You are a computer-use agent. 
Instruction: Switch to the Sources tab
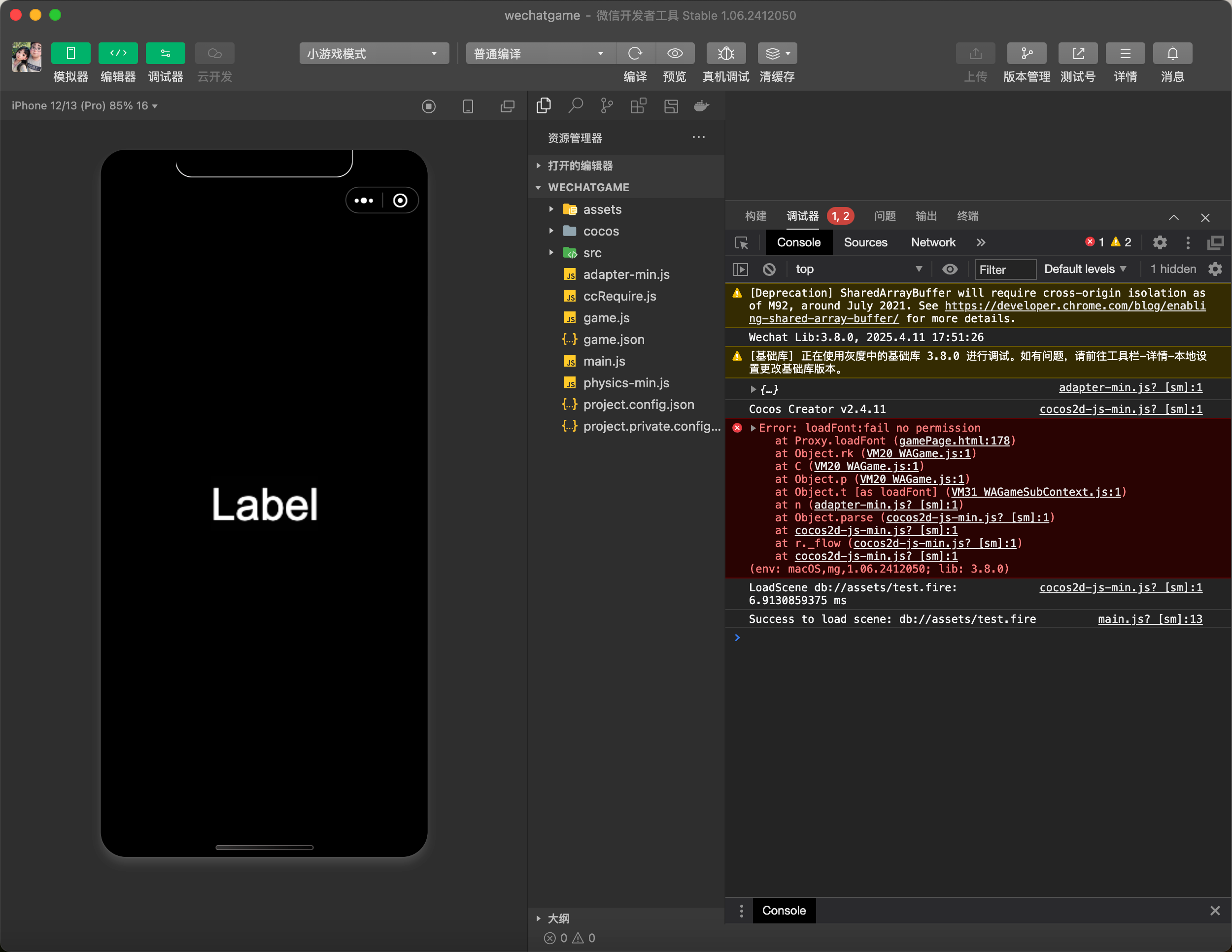(x=865, y=242)
